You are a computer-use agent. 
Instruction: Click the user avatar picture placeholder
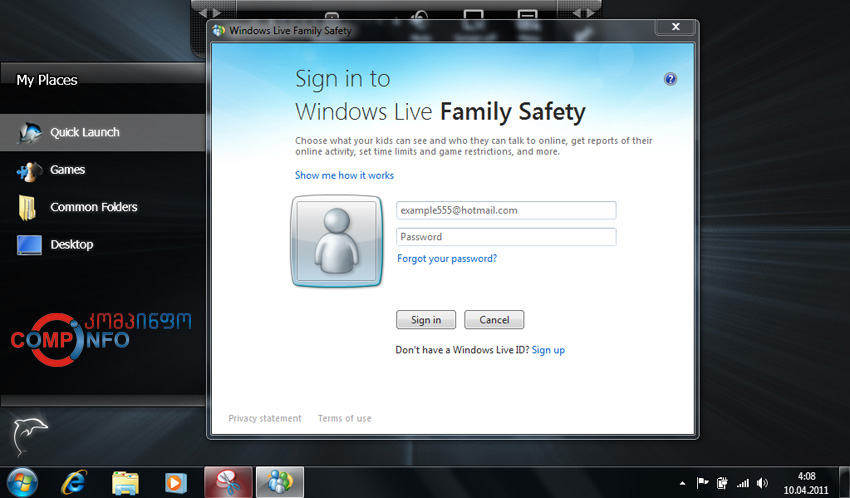[x=337, y=241]
